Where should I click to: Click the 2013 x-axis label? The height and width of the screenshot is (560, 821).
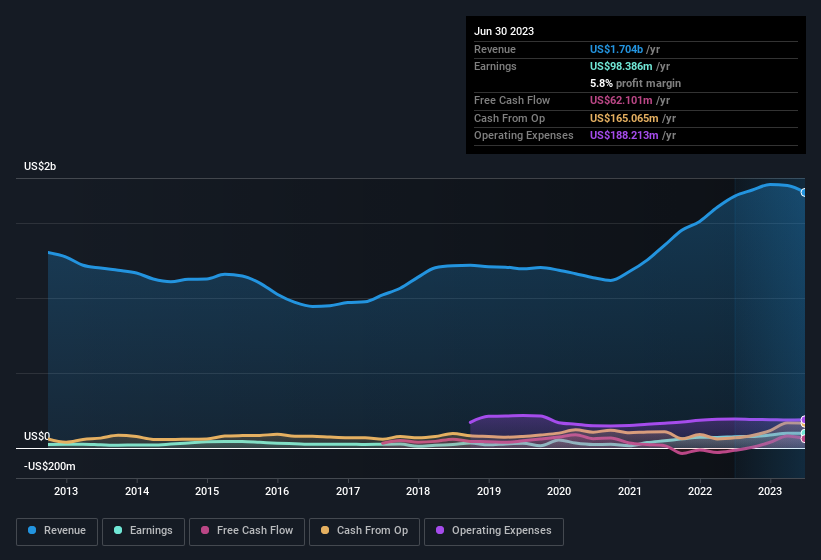click(66, 491)
